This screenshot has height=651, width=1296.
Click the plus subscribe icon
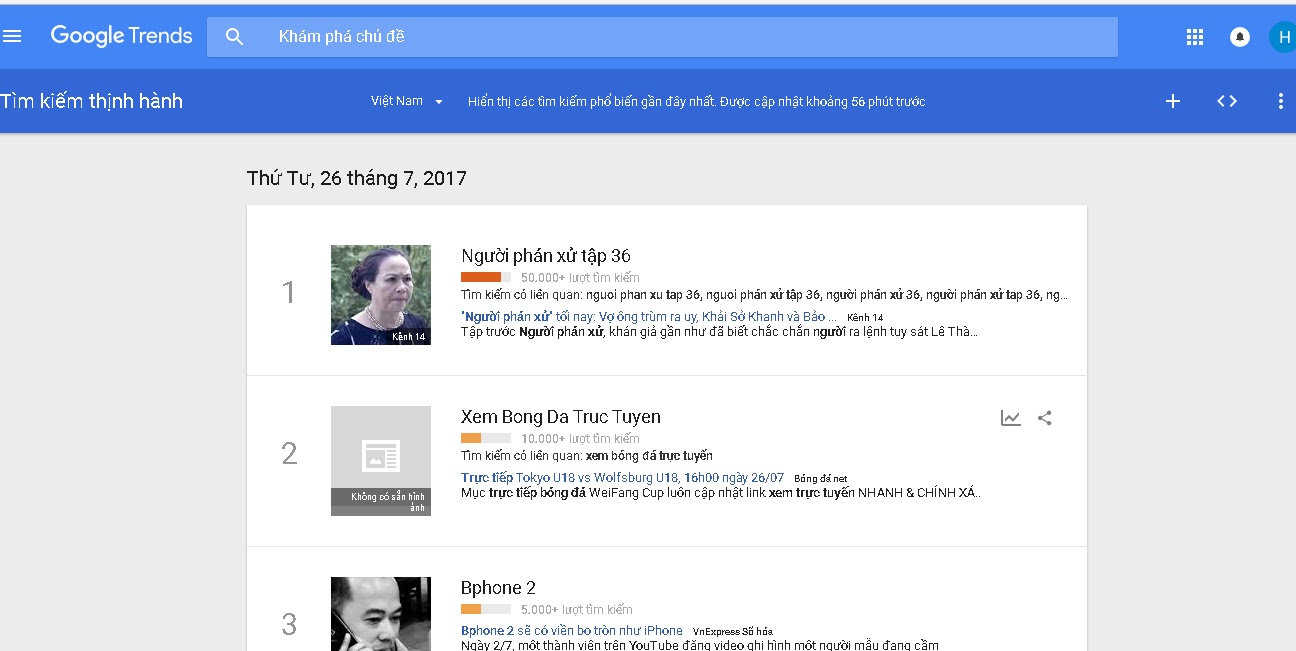pos(1173,101)
